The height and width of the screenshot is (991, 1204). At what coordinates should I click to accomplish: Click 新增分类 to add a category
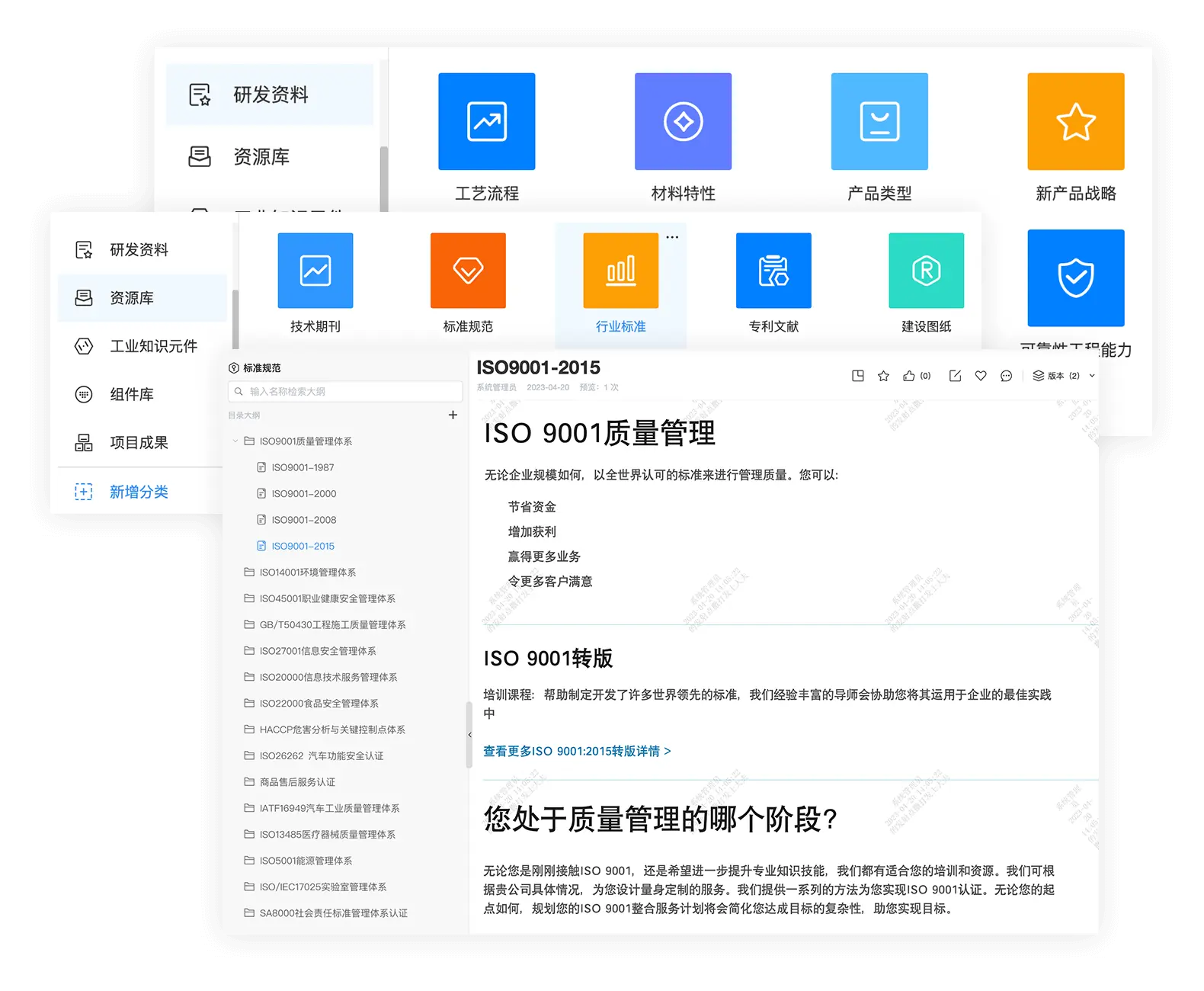pos(138,492)
